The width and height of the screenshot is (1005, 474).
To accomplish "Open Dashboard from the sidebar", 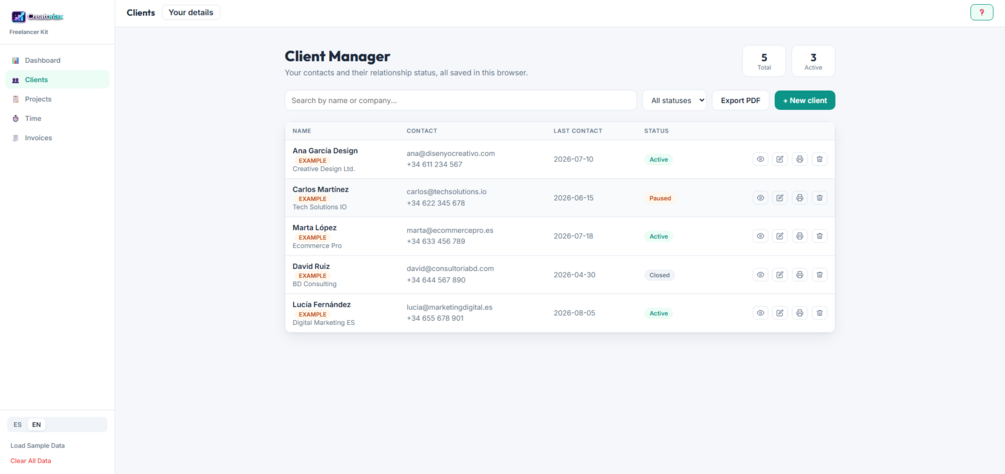I will [57, 60].
